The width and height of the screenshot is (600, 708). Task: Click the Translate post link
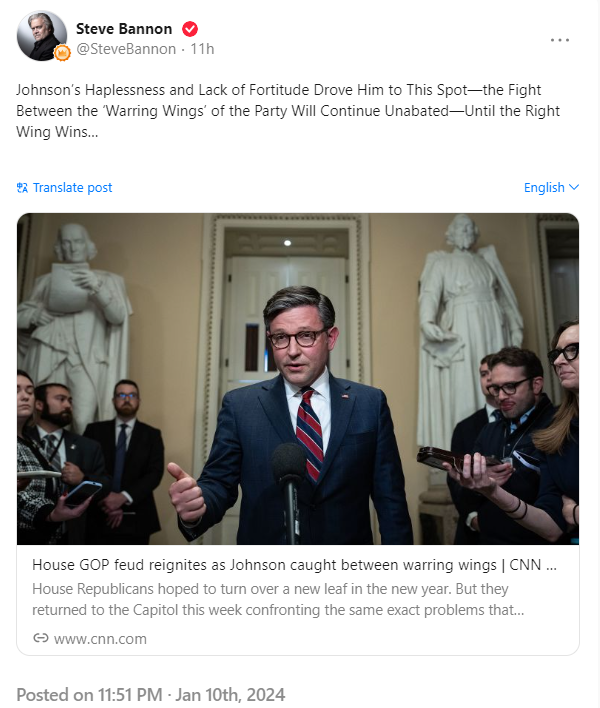click(72, 187)
